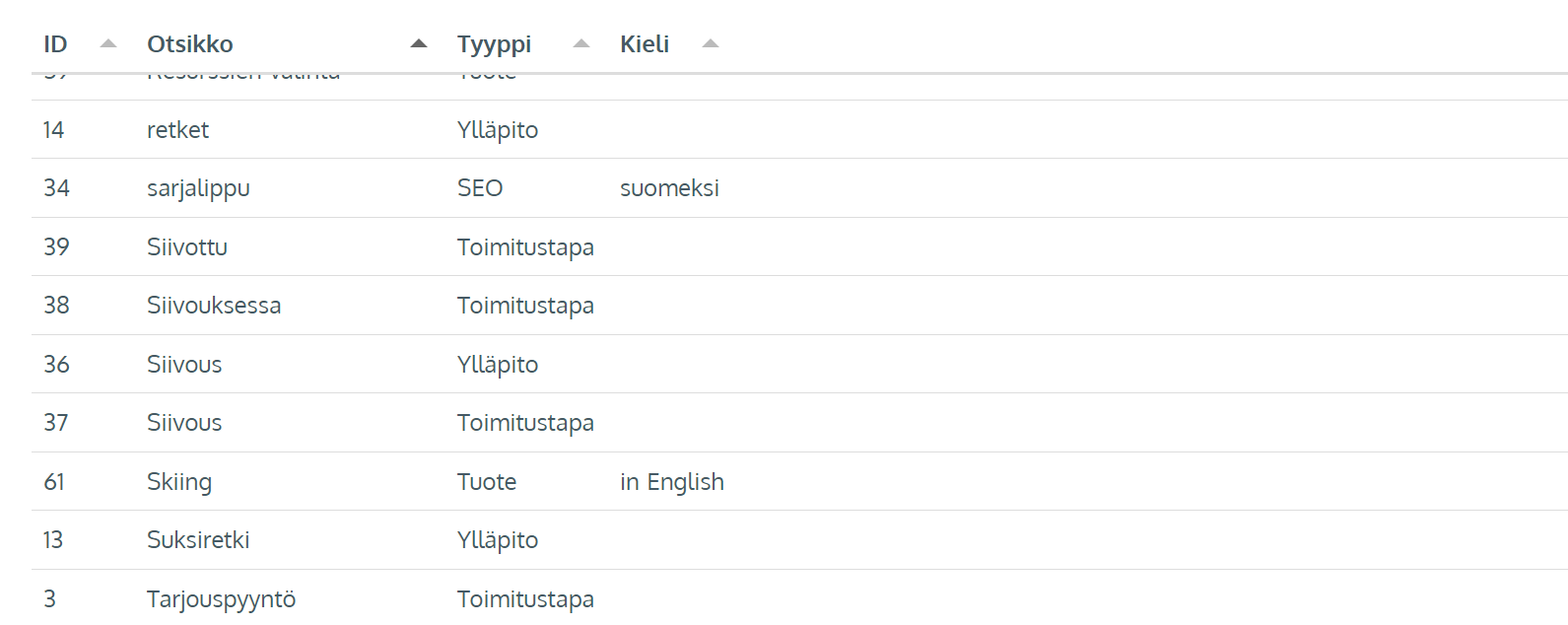Click the Otsikko sort arrow icon
1568x625 pixels.
(x=419, y=43)
